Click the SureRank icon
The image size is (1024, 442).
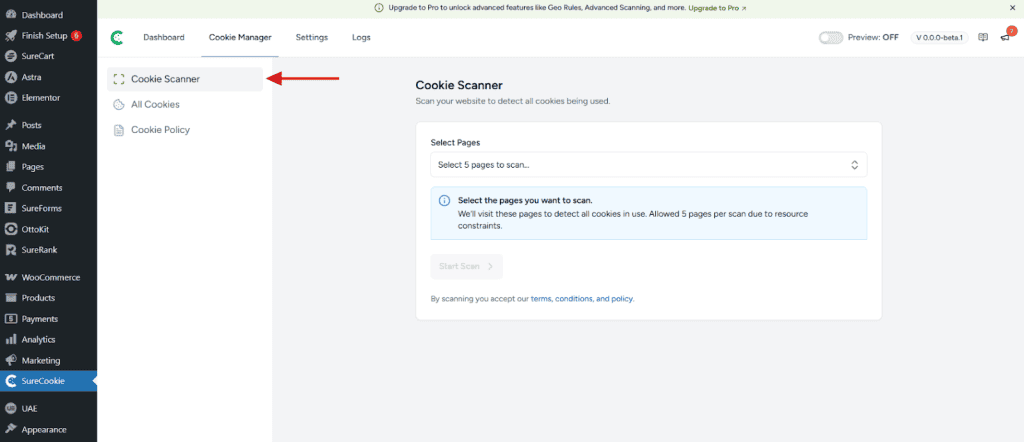click(x=10, y=250)
